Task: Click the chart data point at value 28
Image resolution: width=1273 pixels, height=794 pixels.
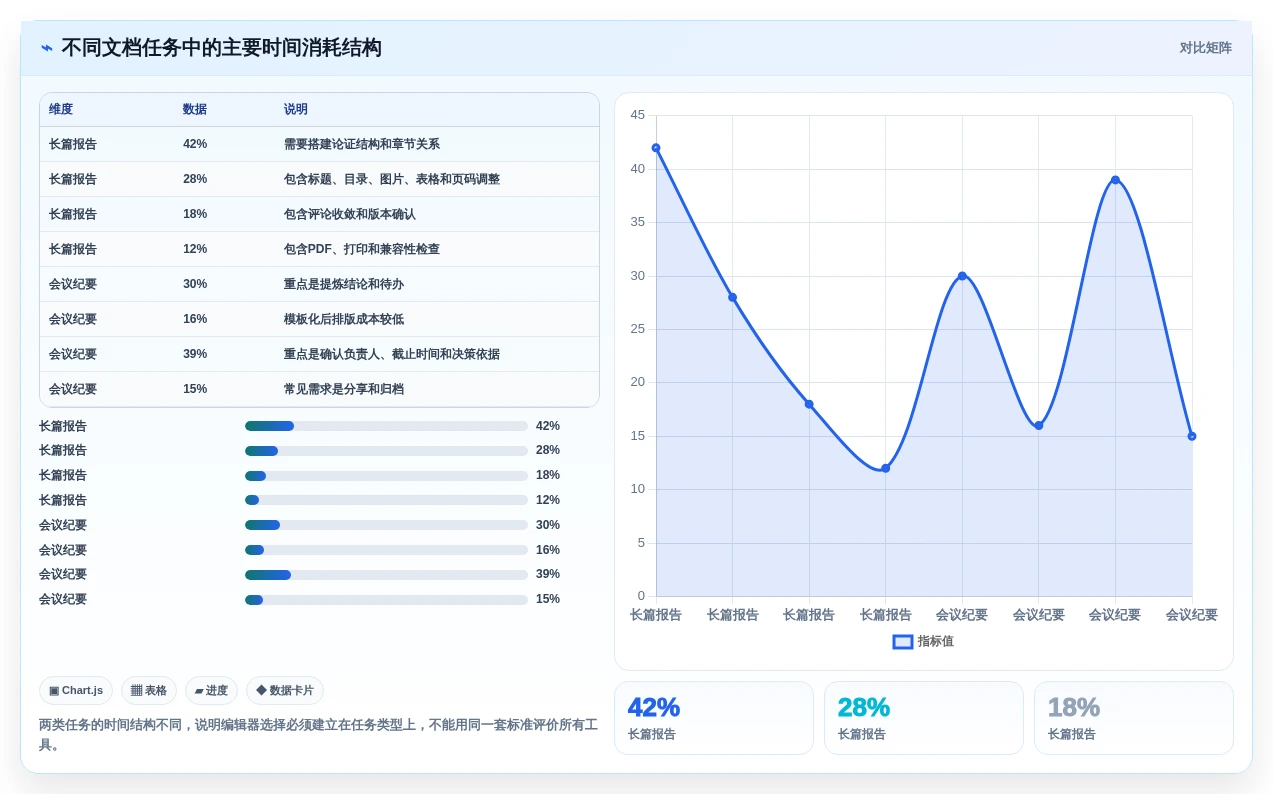Action: pos(732,297)
